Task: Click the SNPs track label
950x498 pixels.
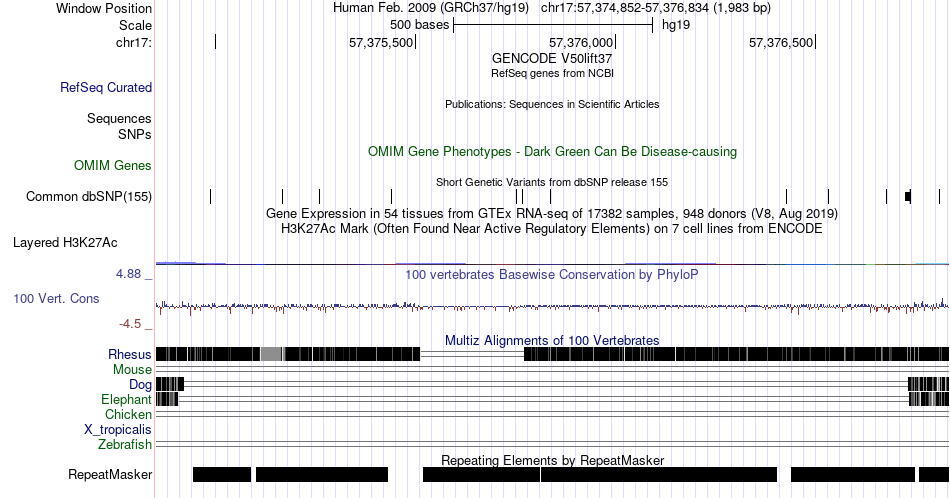Action: coord(135,134)
